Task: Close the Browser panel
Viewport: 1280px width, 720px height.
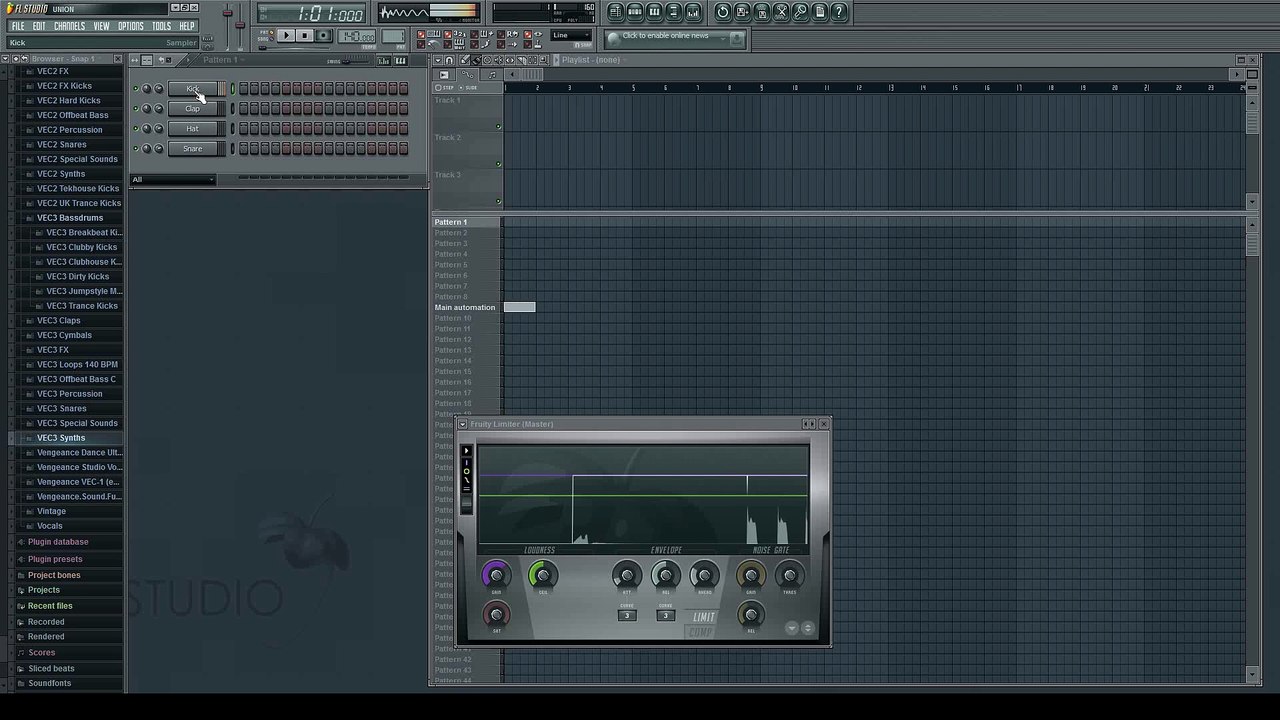Action: tap(118, 59)
